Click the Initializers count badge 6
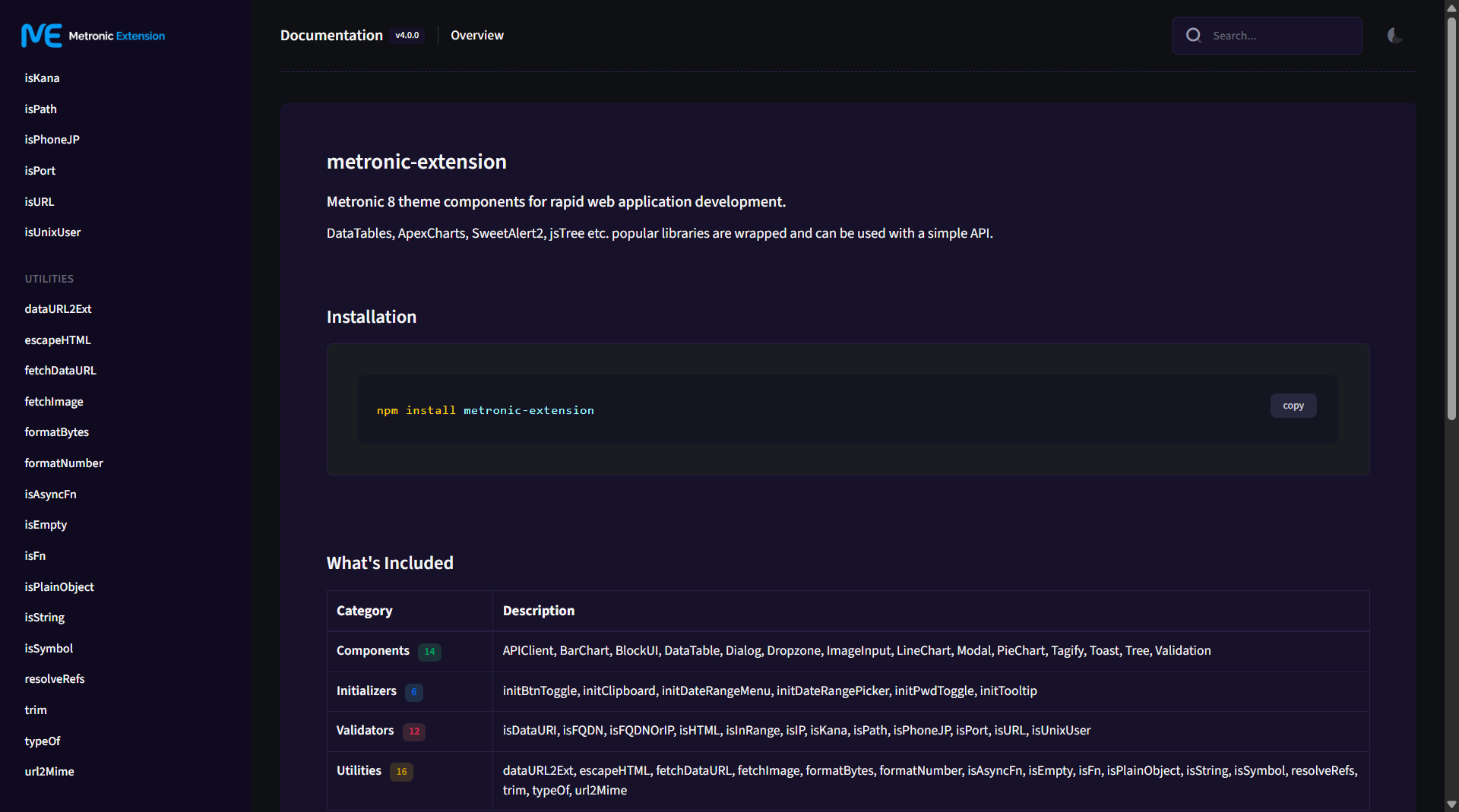 click(x=414, y=692)
